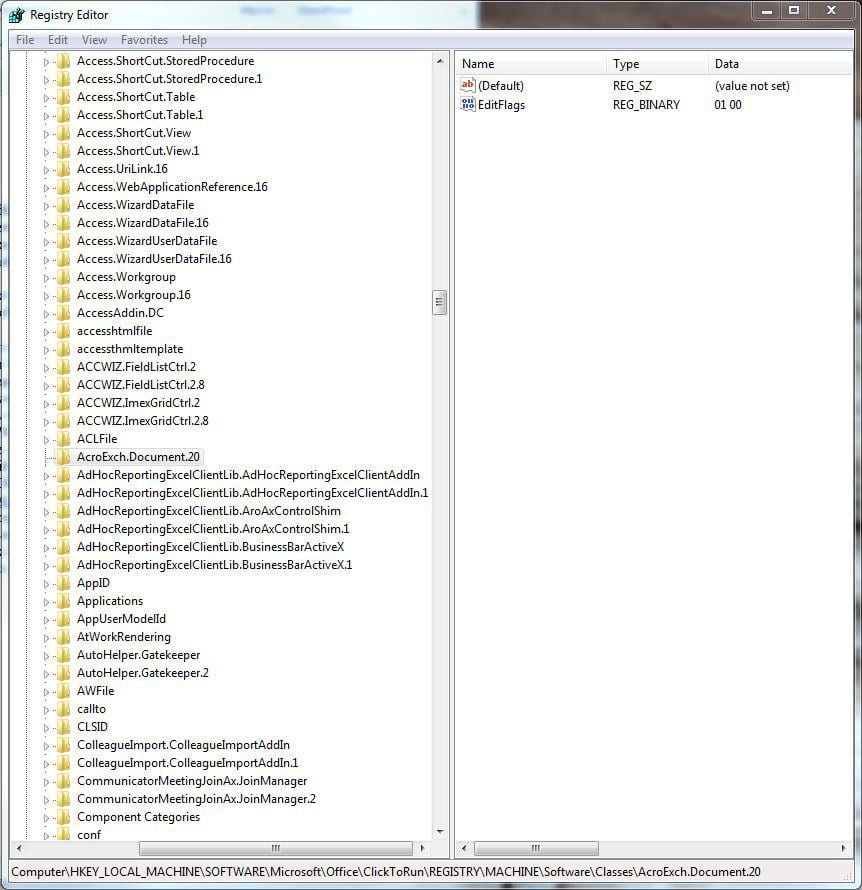Click the folder icon beside AppID
Screen dimensions: 862x890
tap(62, 582)
